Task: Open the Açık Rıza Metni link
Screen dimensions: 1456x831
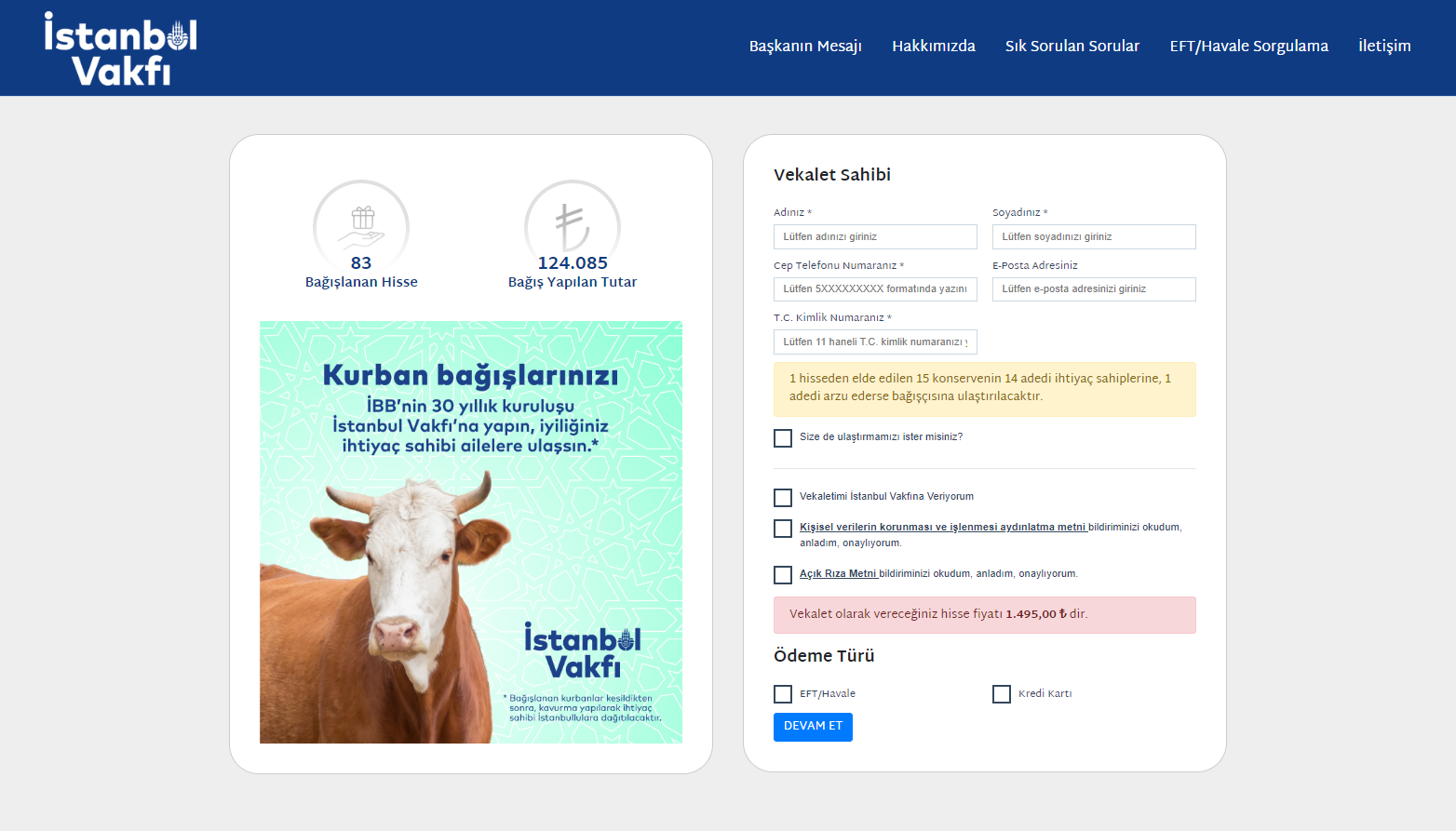Action: point(838,574)
